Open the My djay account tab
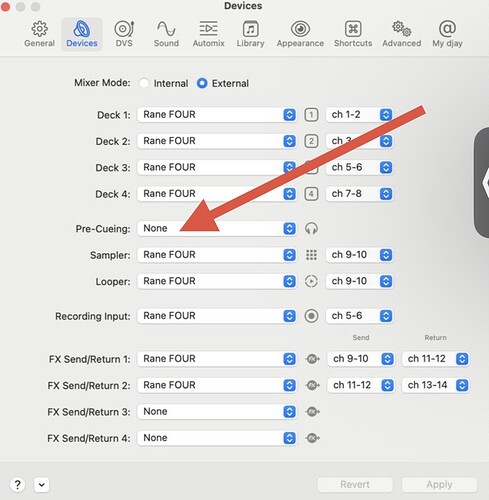Image resolution: width=489 pixels, height=500 pixels. point(447,34)
